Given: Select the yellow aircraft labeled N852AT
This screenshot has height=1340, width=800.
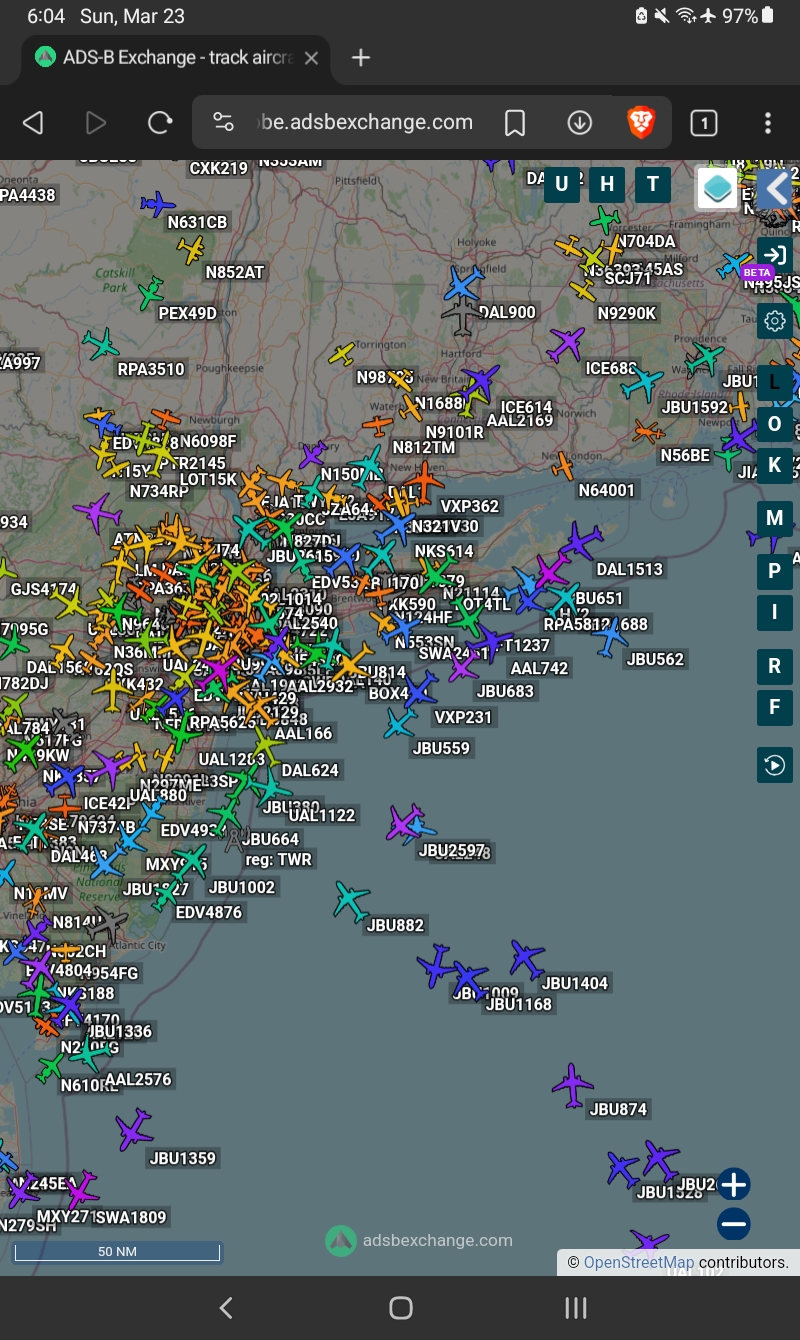Looking at the screenshot, I should point(191,250).
